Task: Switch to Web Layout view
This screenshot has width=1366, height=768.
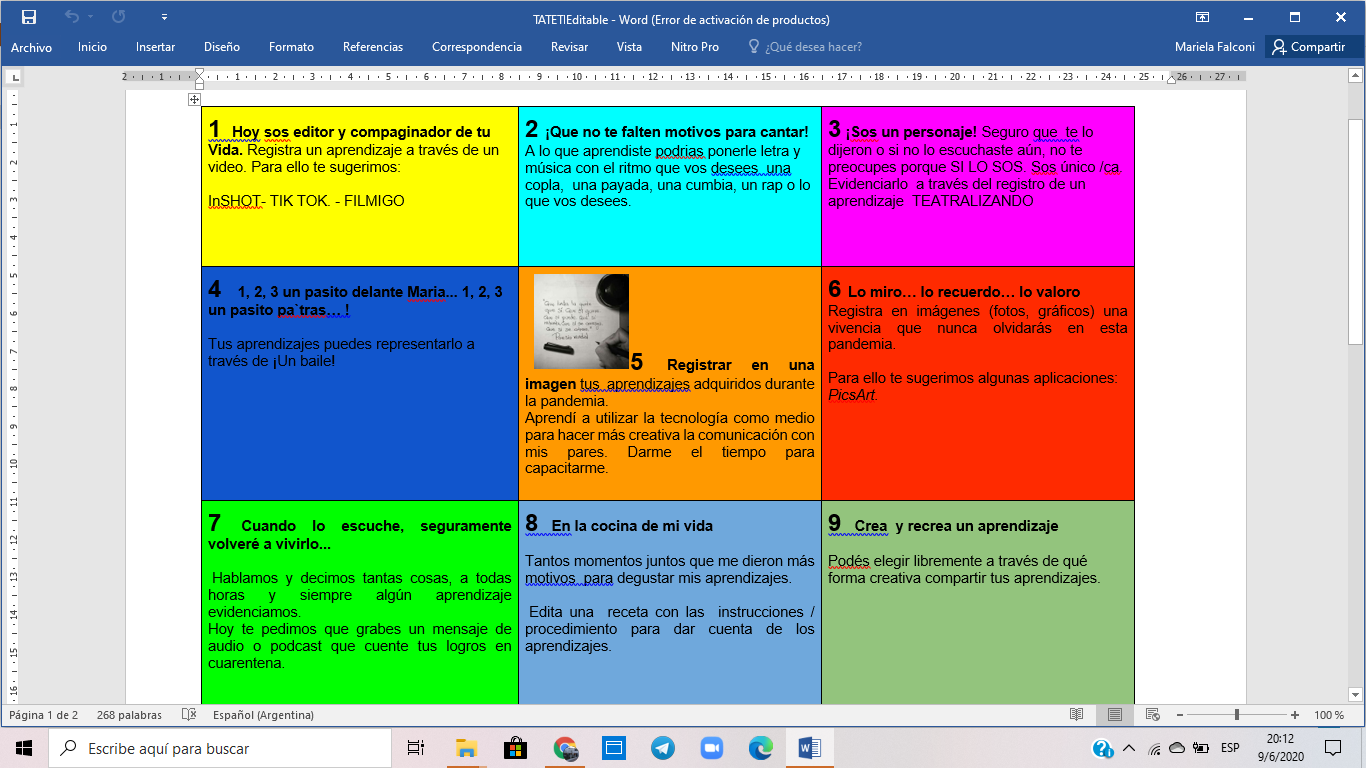Action: click(x=1152, y=715)
